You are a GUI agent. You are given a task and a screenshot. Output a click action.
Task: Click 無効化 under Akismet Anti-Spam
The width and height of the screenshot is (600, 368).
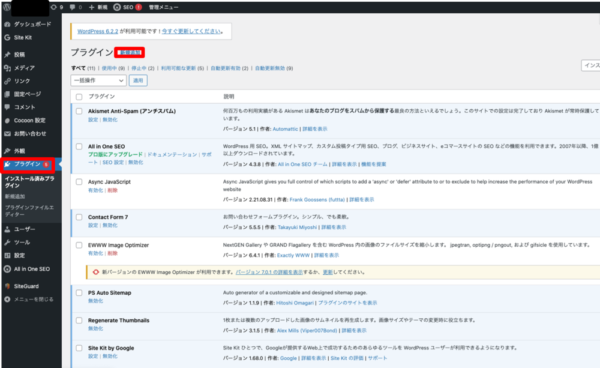[x=110, y=120]
